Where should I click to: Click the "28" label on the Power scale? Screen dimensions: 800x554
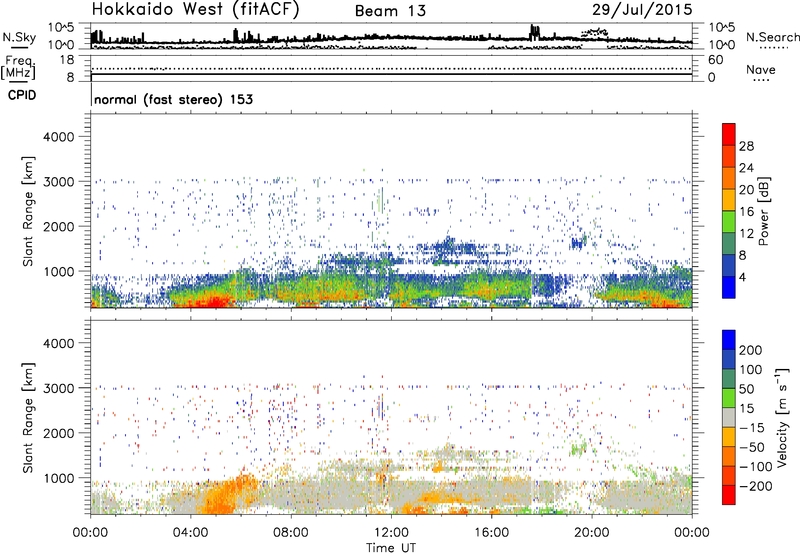pos(746,146)
